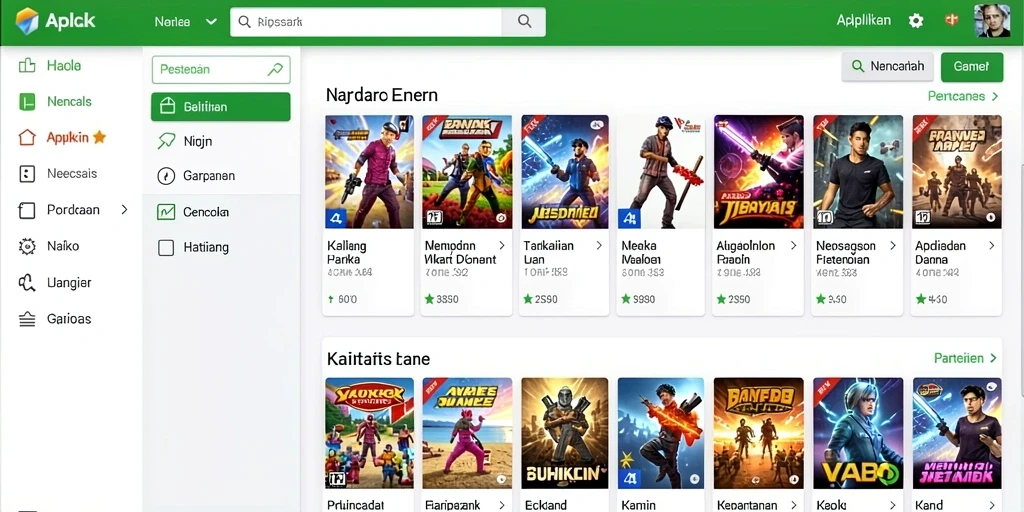This screenshot has height=512, width=1024.
Task: Select Gatioas in the sidebar
Action: click(x=69, y=319)
